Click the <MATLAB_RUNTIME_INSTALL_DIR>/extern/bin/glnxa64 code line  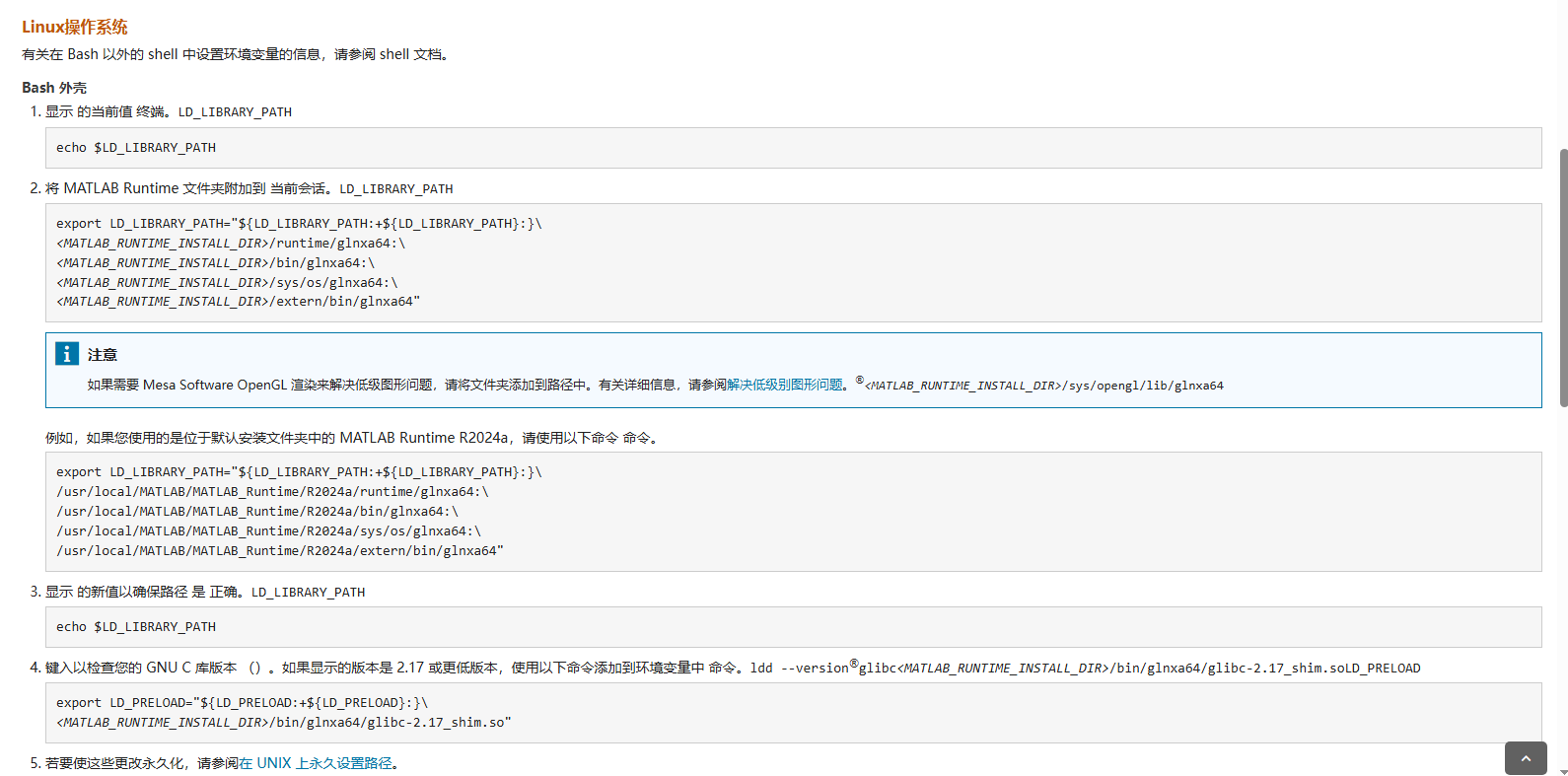coord(238,302)
